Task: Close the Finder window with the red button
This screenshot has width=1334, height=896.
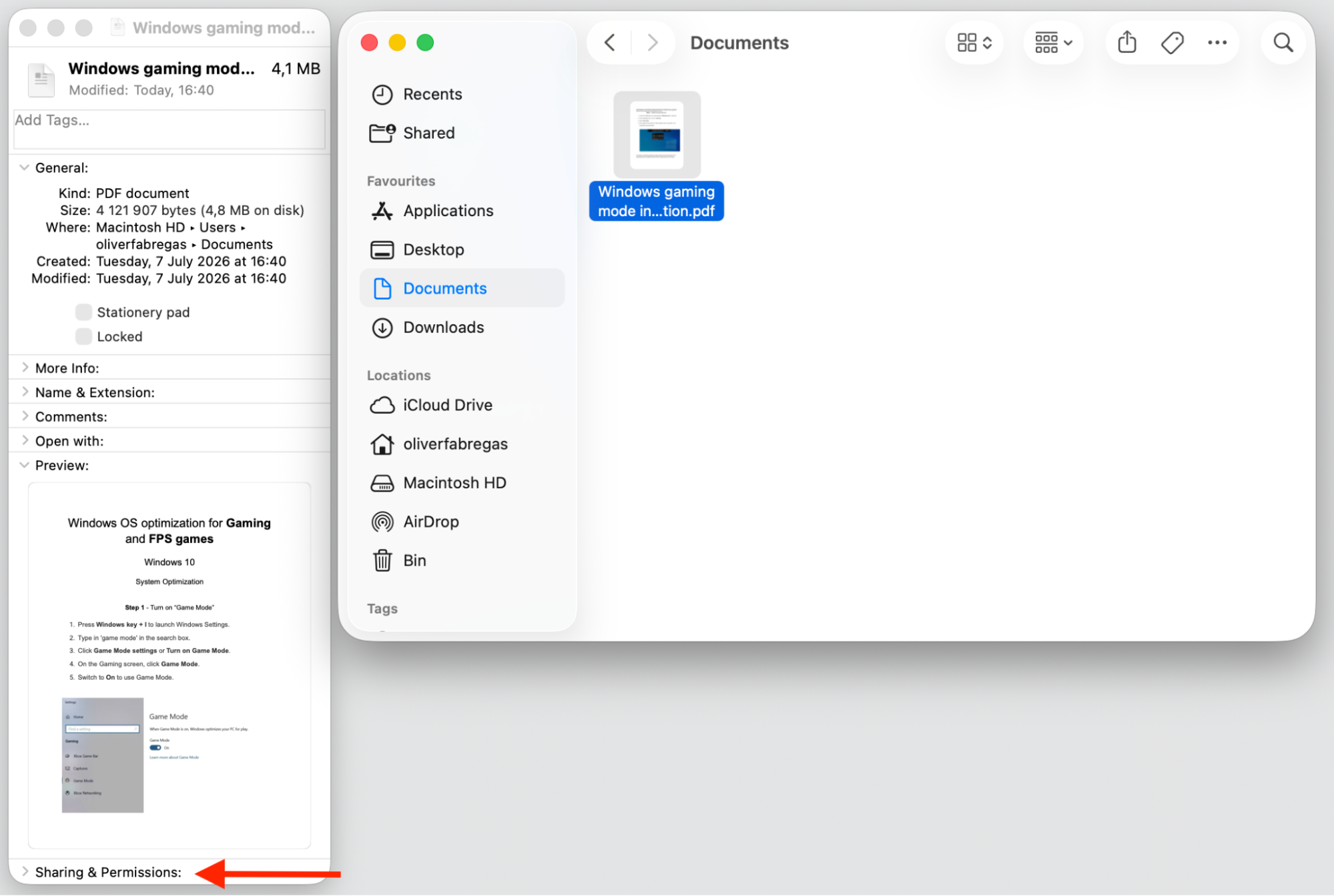Action: click(369, 43)
